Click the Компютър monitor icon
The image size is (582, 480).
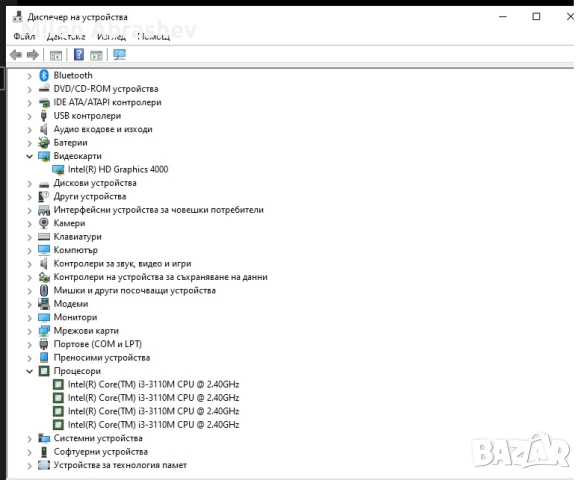tap(44, 250)
